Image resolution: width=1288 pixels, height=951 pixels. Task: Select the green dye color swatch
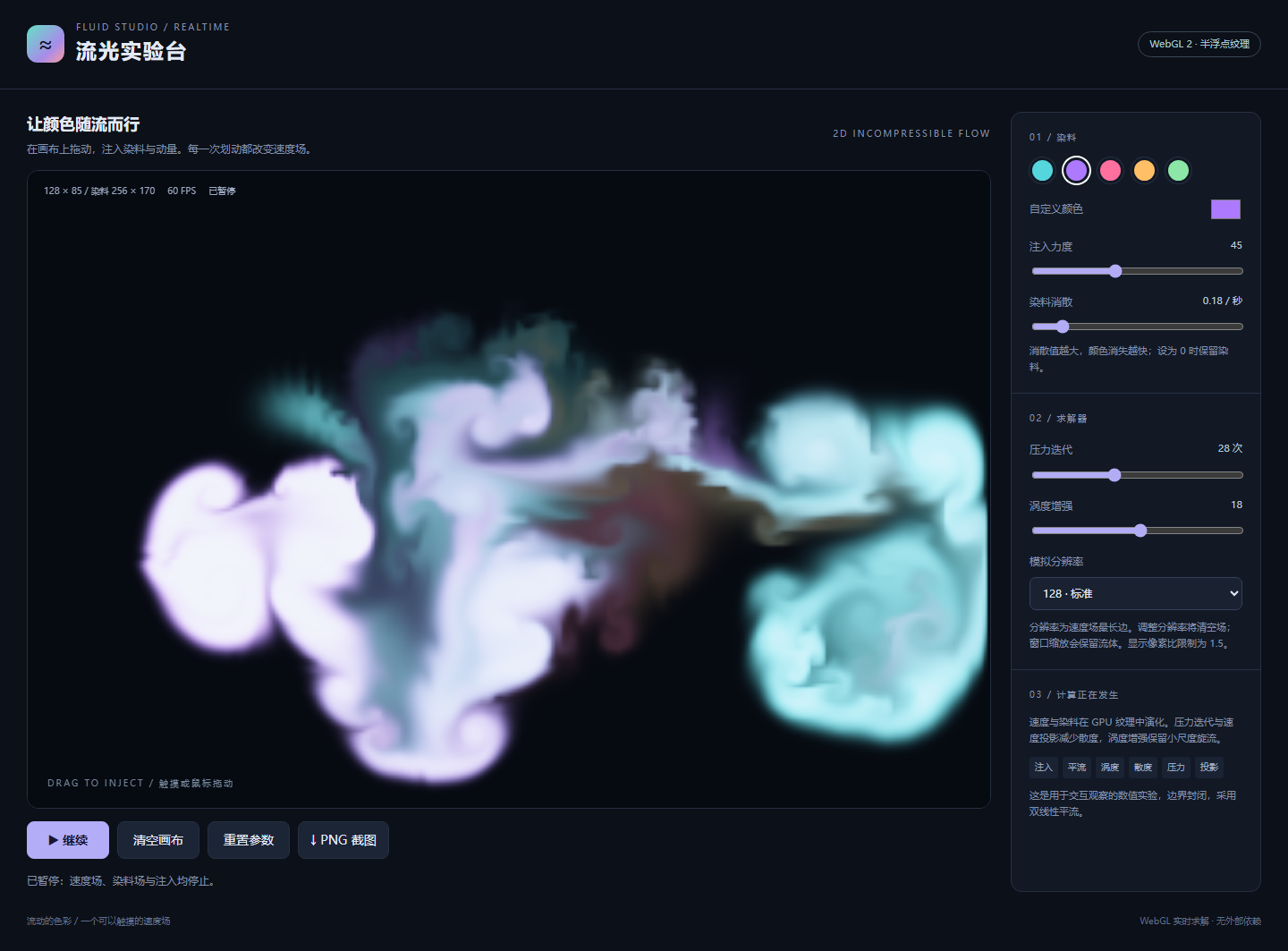click(x=1178, y=170)
